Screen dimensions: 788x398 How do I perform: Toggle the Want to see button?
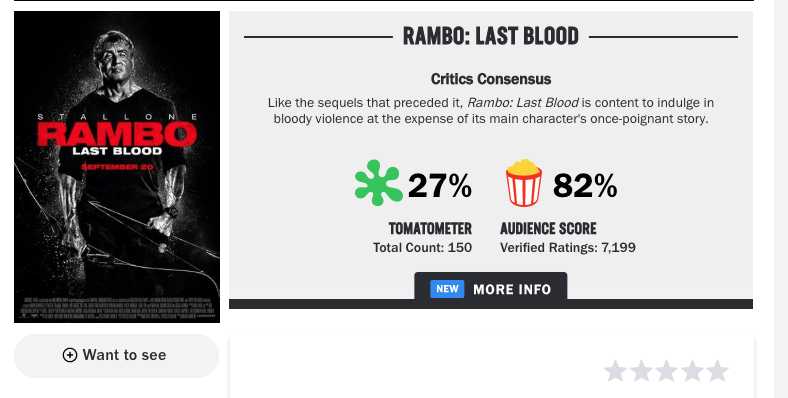(x=117, y=356)
